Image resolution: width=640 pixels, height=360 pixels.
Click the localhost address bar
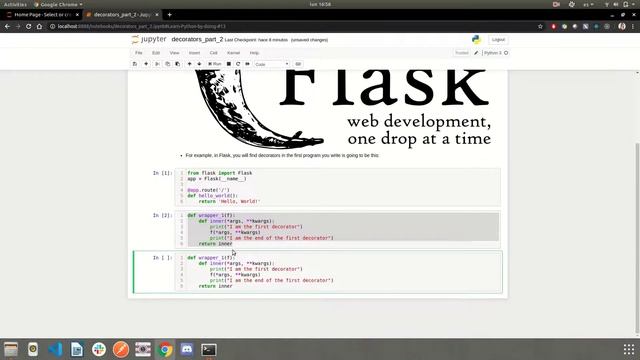click(x=294, y=27)
